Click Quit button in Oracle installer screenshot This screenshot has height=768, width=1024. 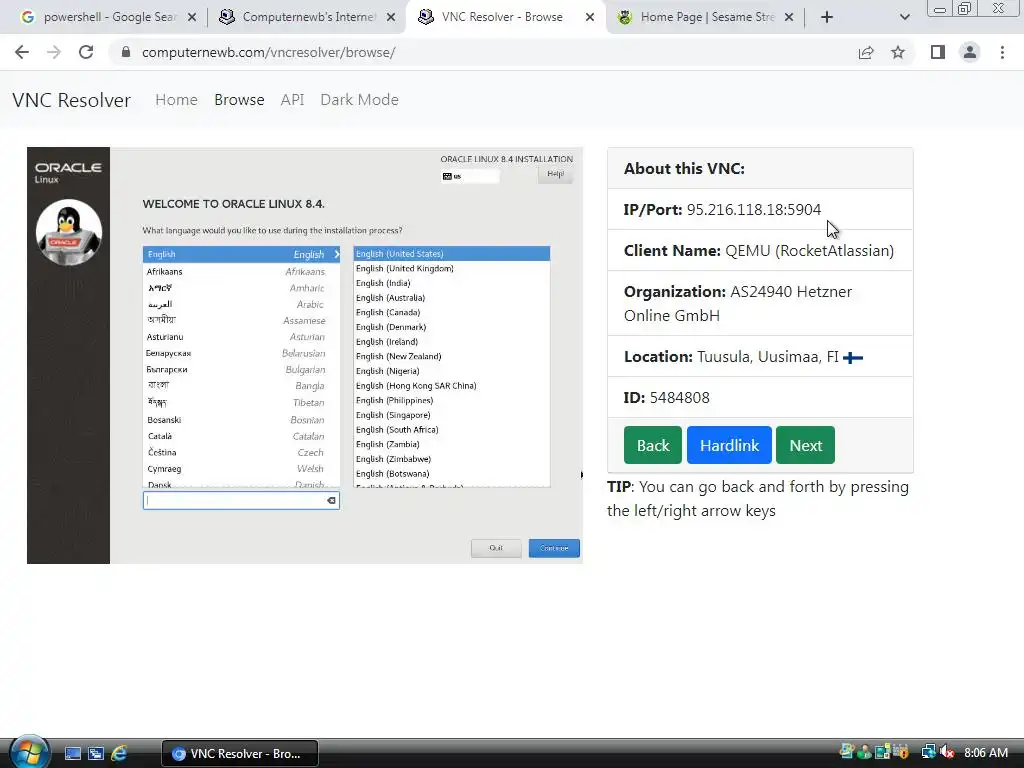[x=496, y=548]
